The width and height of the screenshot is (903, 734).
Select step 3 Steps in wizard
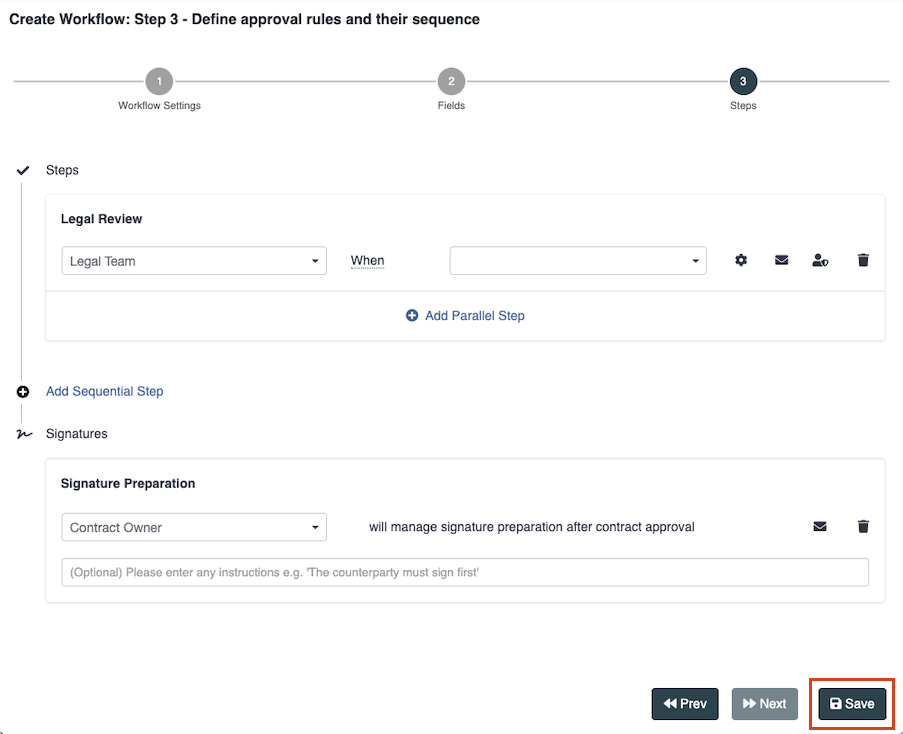click(743, 82)
